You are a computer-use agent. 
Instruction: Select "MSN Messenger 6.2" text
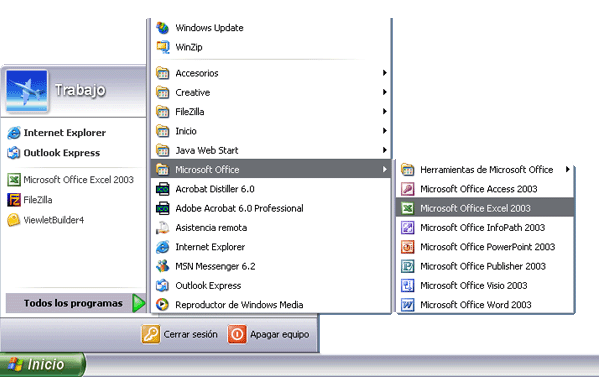[x=215, y=266]
